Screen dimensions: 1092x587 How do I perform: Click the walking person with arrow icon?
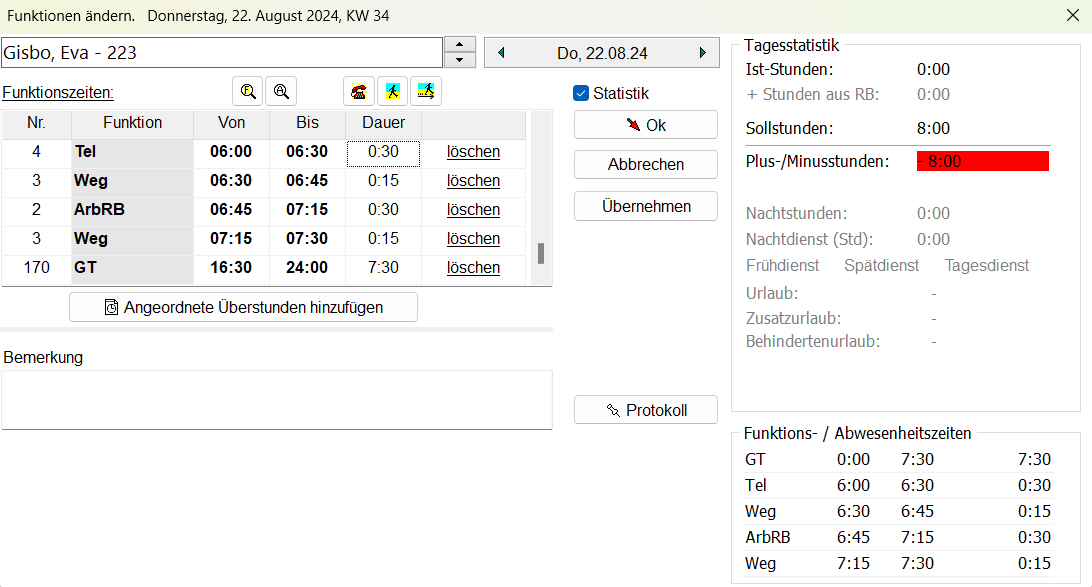click(426, 91)
